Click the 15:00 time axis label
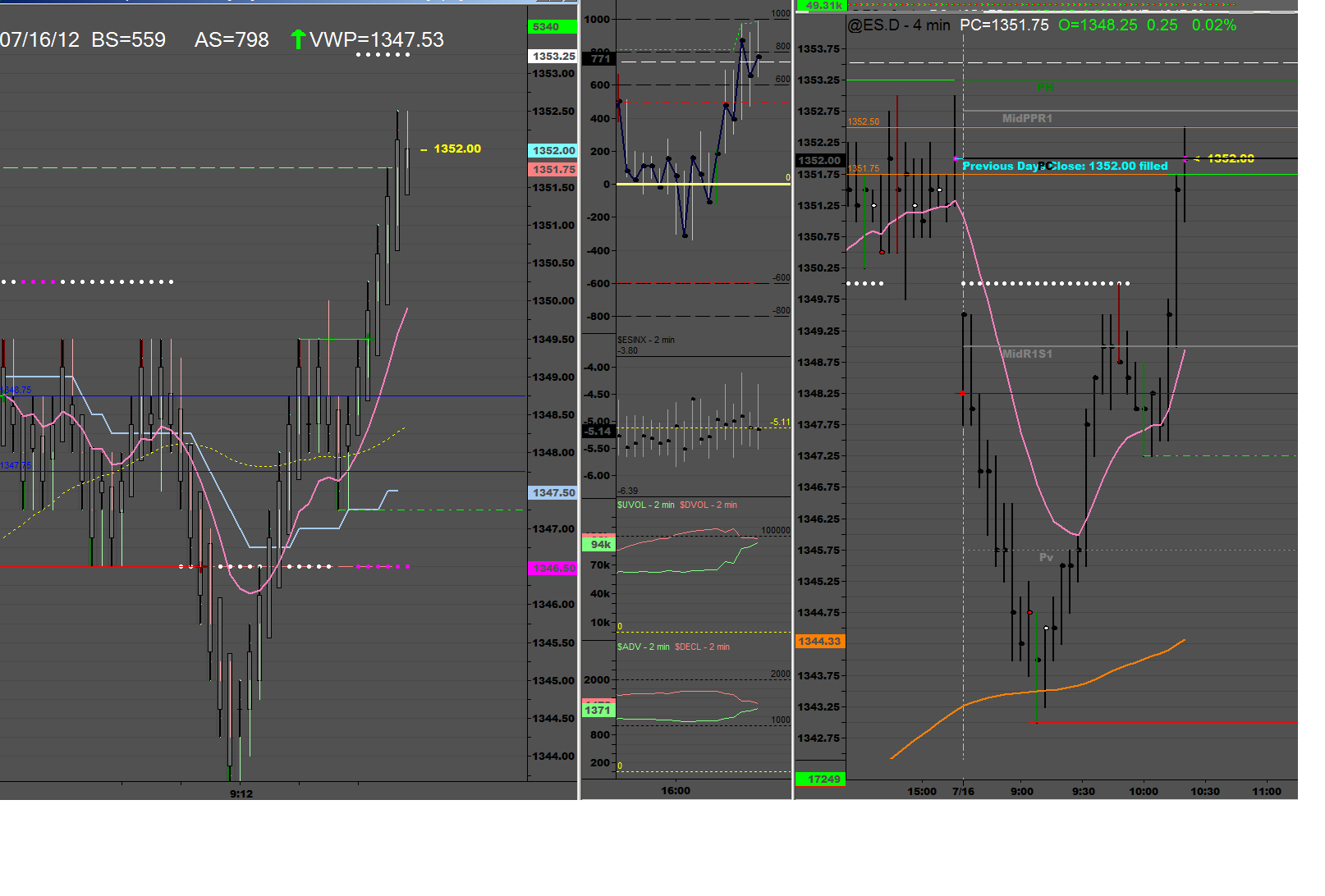1325x896 pixels. point(922,792)
